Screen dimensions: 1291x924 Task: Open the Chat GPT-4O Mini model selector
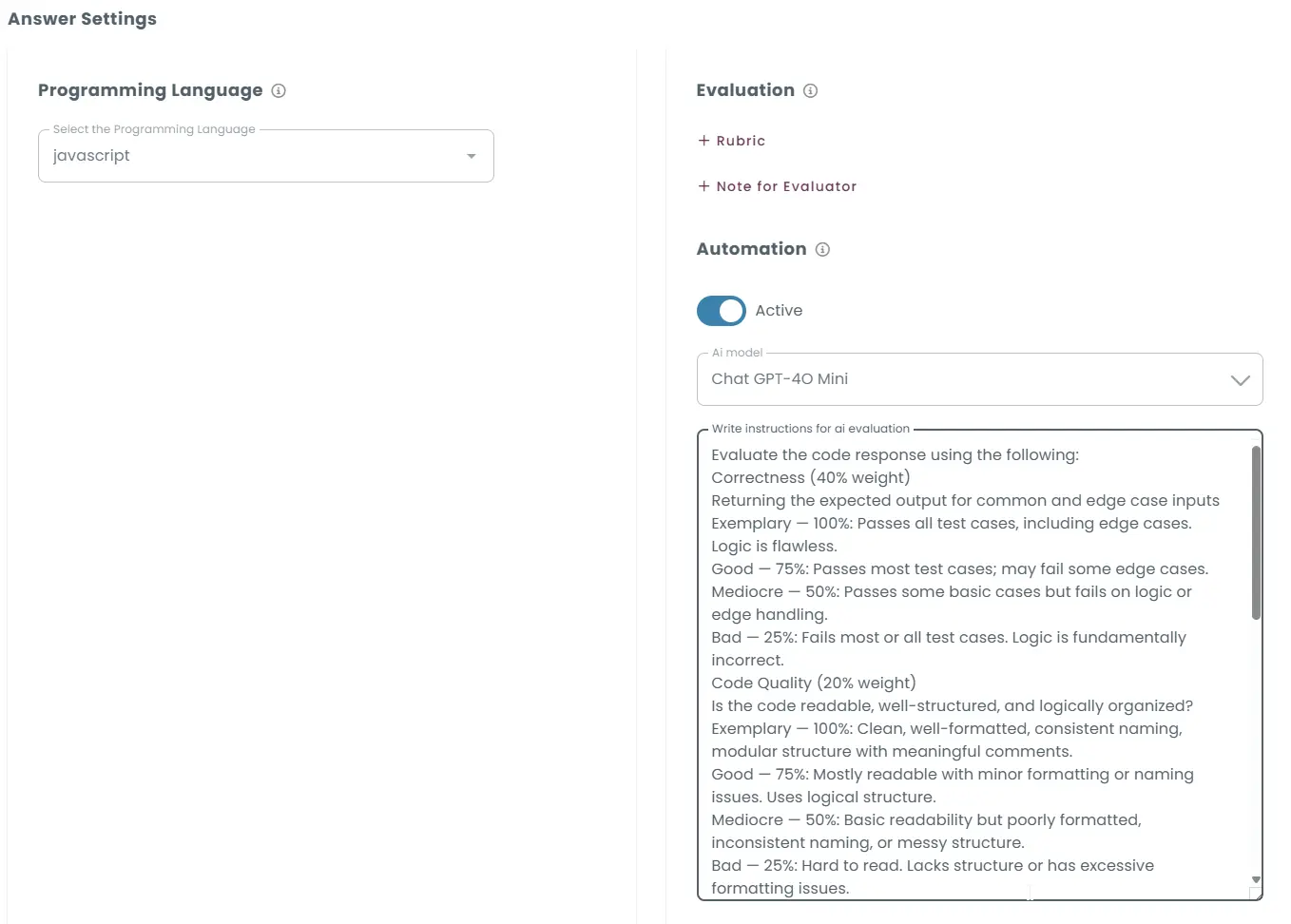click(979, 379)
